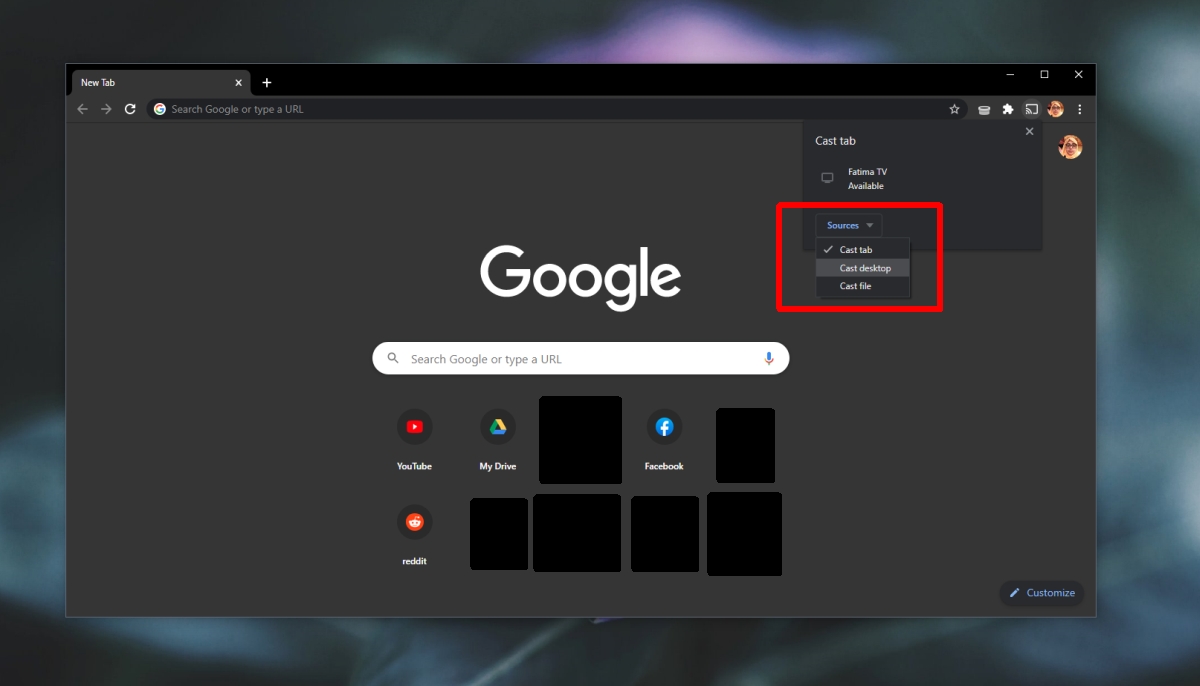Click the address bar
The height and width of the screenshot is (686, 1200).
pyautogui.click(x=558, y=109)
